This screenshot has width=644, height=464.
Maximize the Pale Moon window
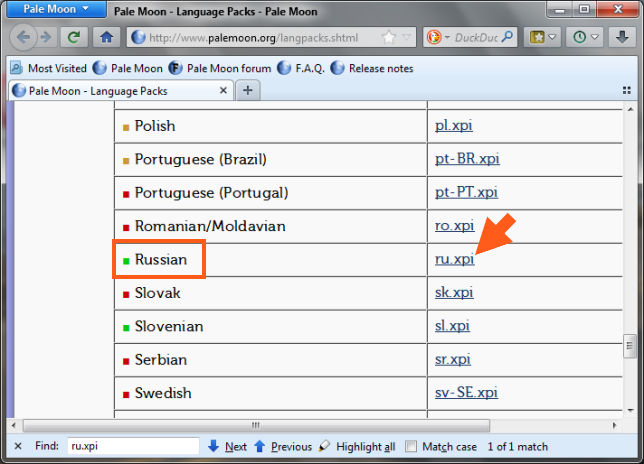584,9
